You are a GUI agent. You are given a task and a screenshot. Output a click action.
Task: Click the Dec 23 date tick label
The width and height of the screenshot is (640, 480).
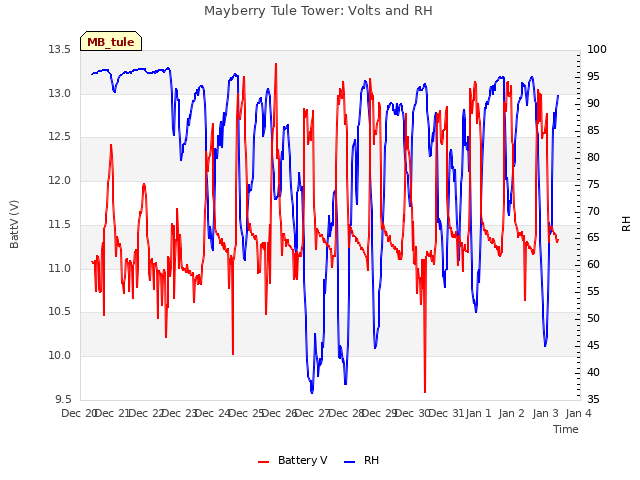pyautogui.click(x=180, y=413)
